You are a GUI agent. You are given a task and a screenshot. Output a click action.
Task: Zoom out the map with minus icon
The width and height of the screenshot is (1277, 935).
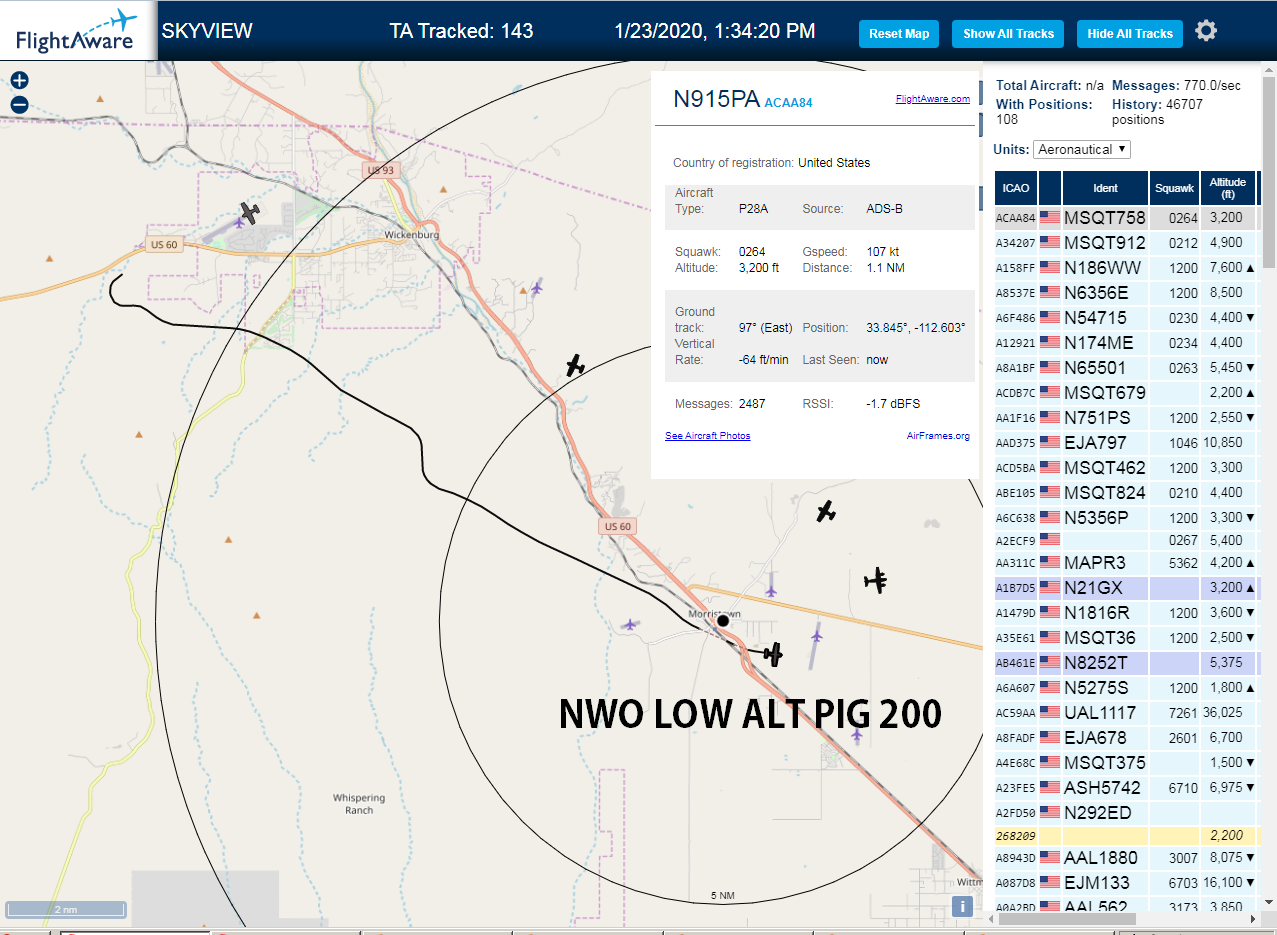tap(19, 105)
